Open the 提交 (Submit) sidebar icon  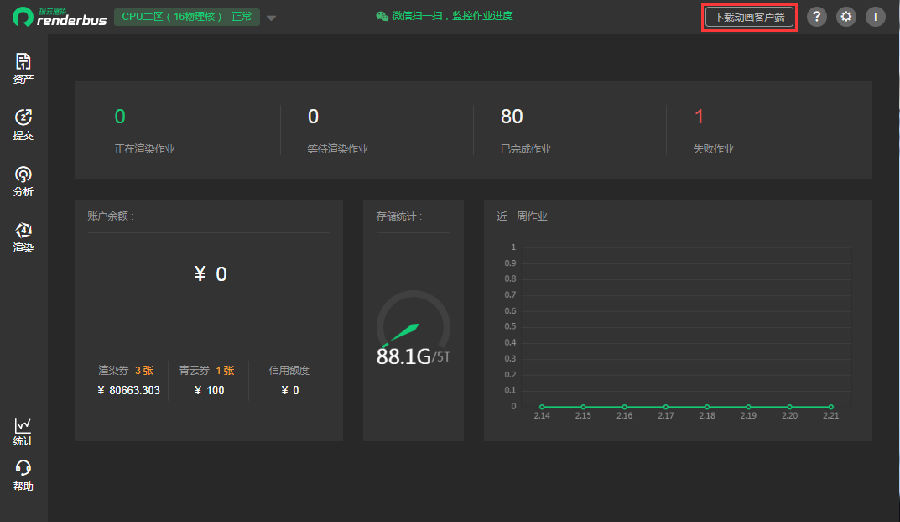[x=23, y=124]
